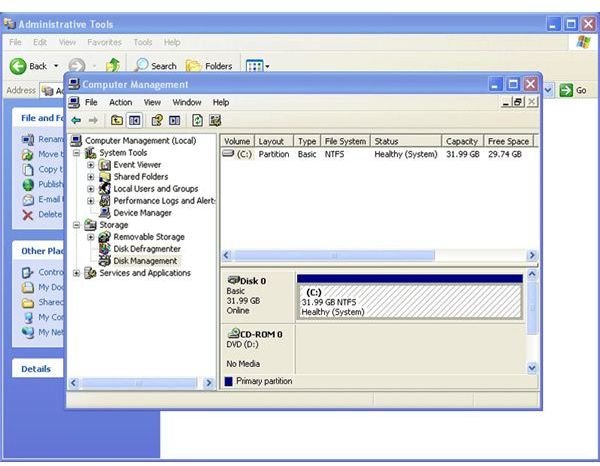This screenshot has width=600, height=466.
Task: Open Device Manager from the tree
Action: coord(142,213)
